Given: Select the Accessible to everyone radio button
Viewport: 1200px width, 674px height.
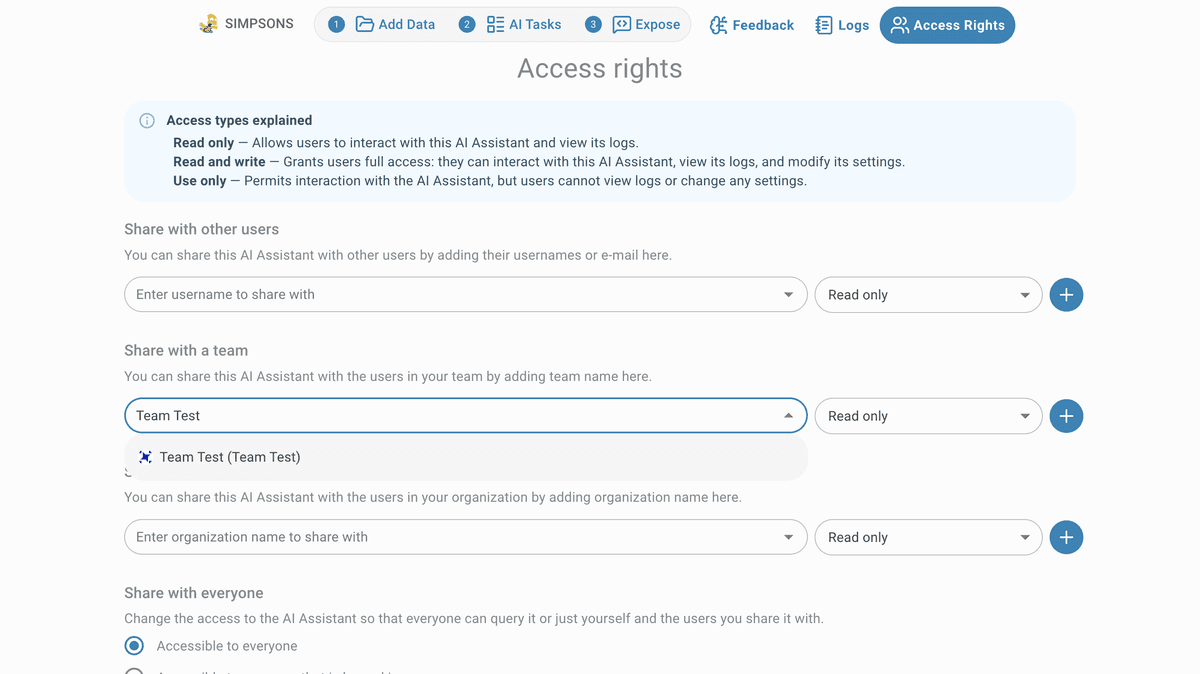Looking at the screenshot, I should (134, 646).
